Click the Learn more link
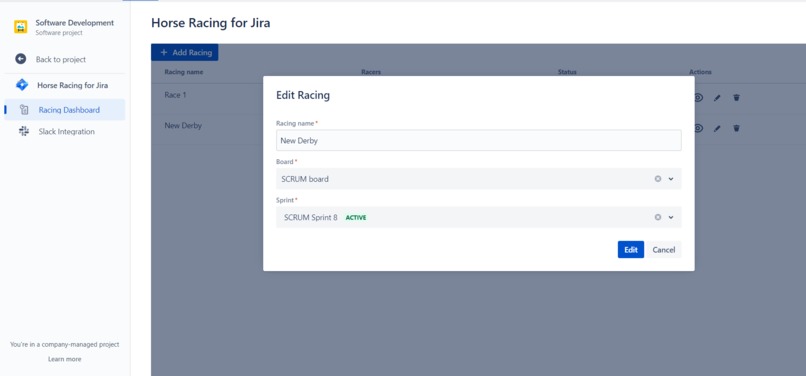Viewport: 806px width, 376px height. (65, 359)
